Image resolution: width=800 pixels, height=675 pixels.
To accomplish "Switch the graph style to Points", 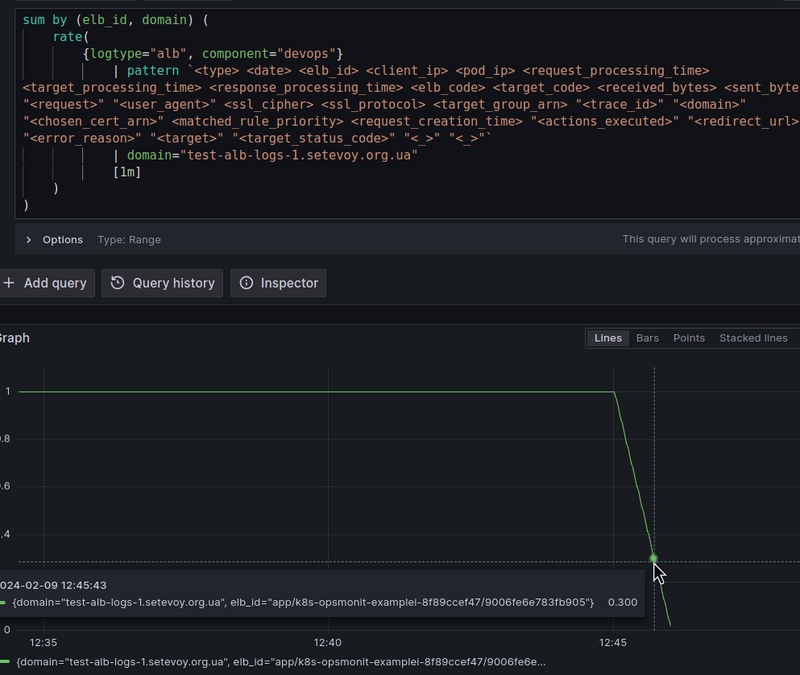I will tap(688, 338).
